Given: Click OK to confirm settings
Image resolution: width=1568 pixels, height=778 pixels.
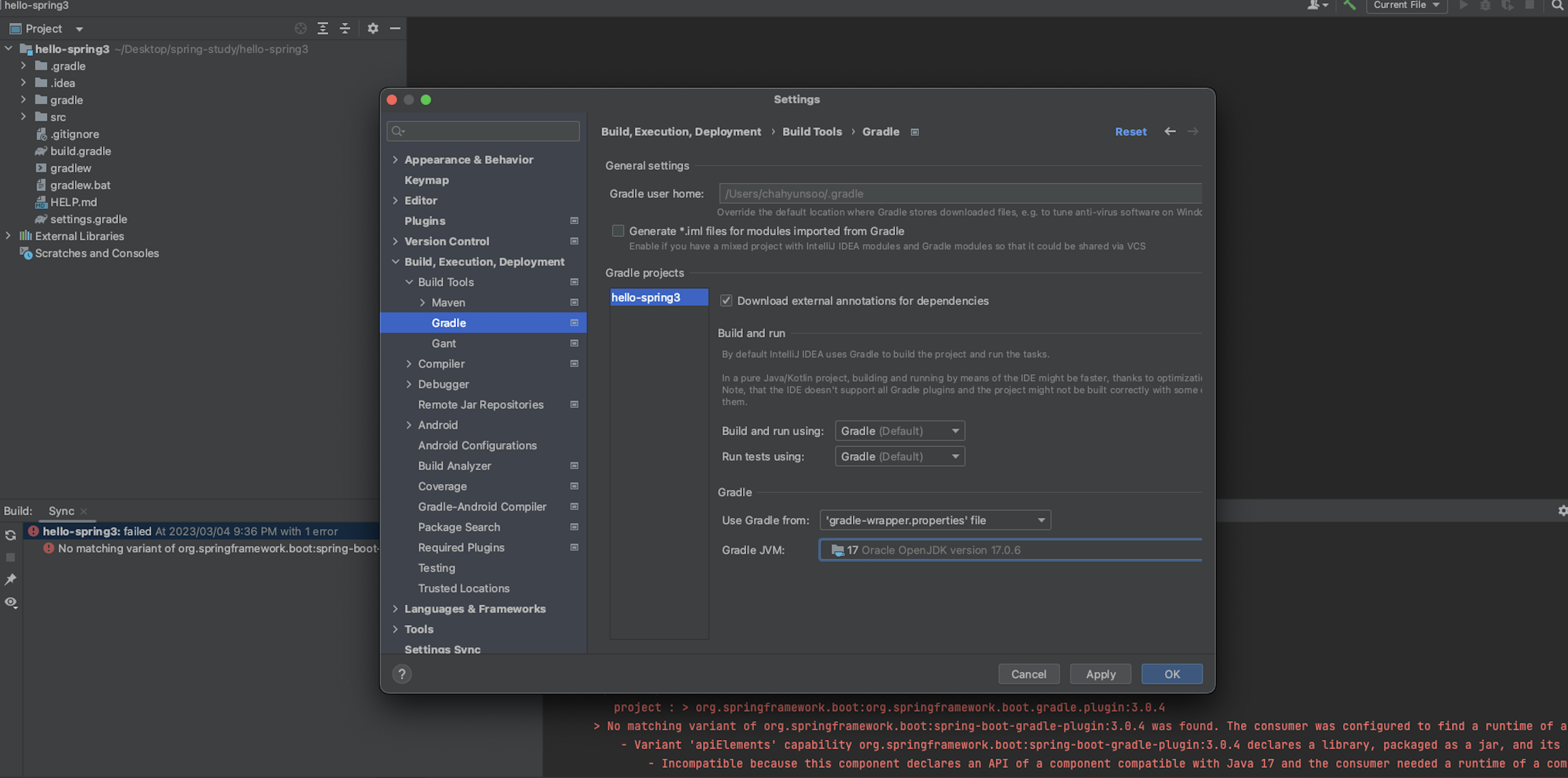Looking at the screenshot, I should tap(1171, 674).
